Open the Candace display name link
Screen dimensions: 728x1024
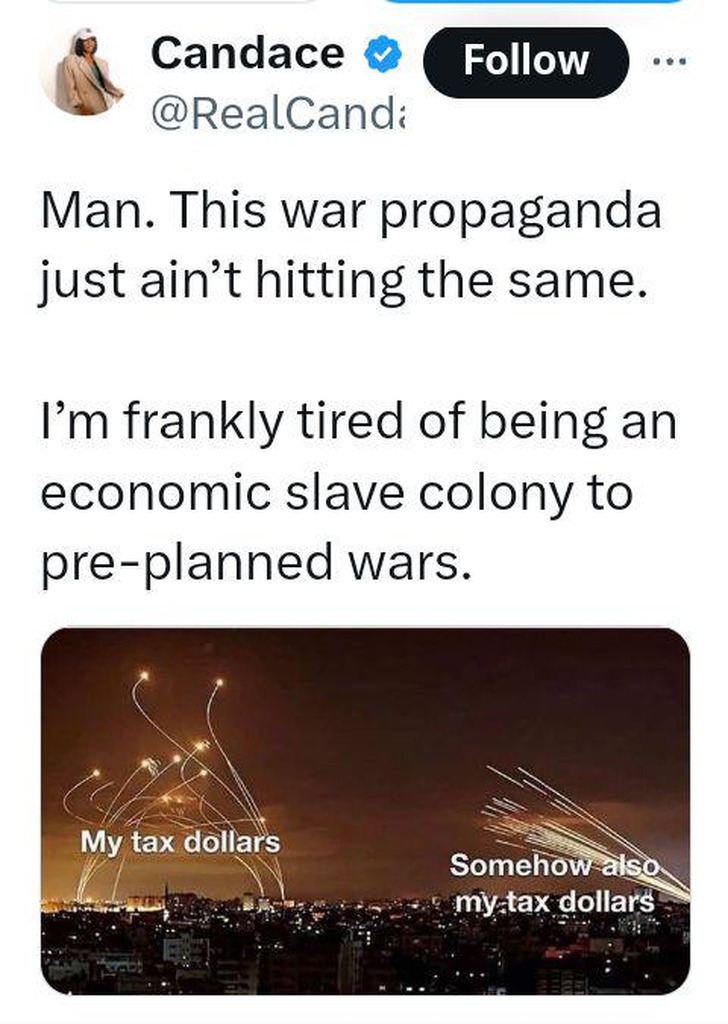[247, 54]
